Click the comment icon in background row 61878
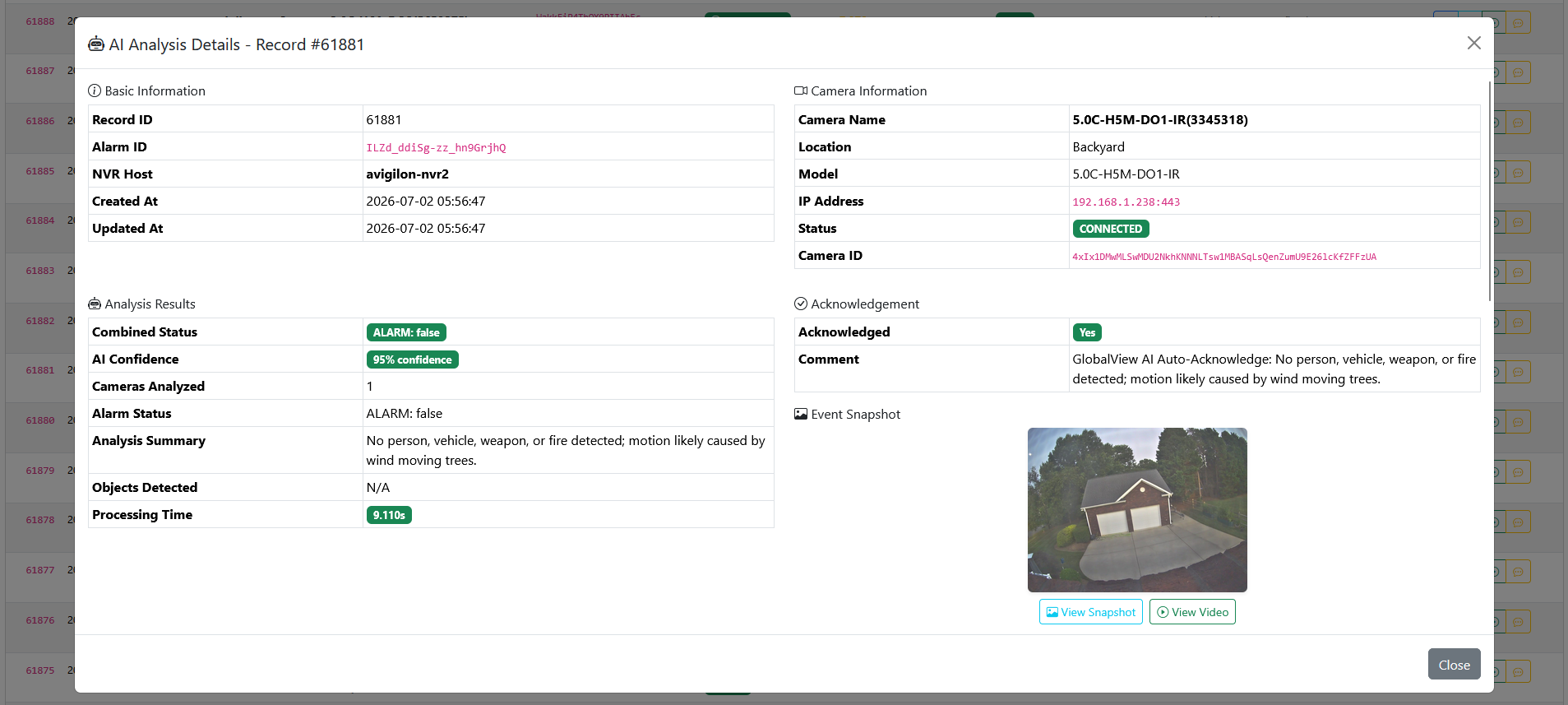 1518,522
